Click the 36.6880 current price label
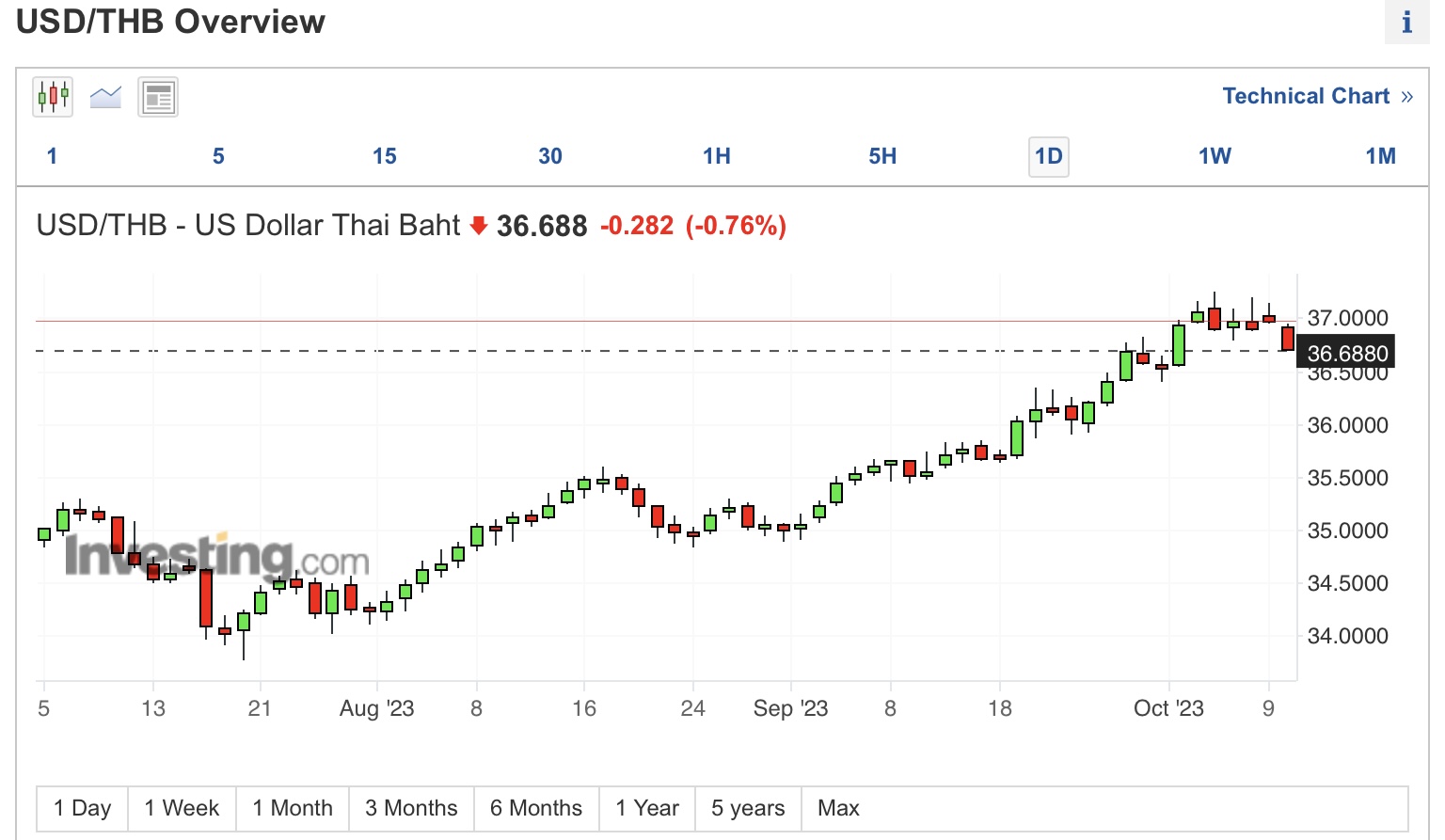The image size is (1445, 840). click(1347, 353)
